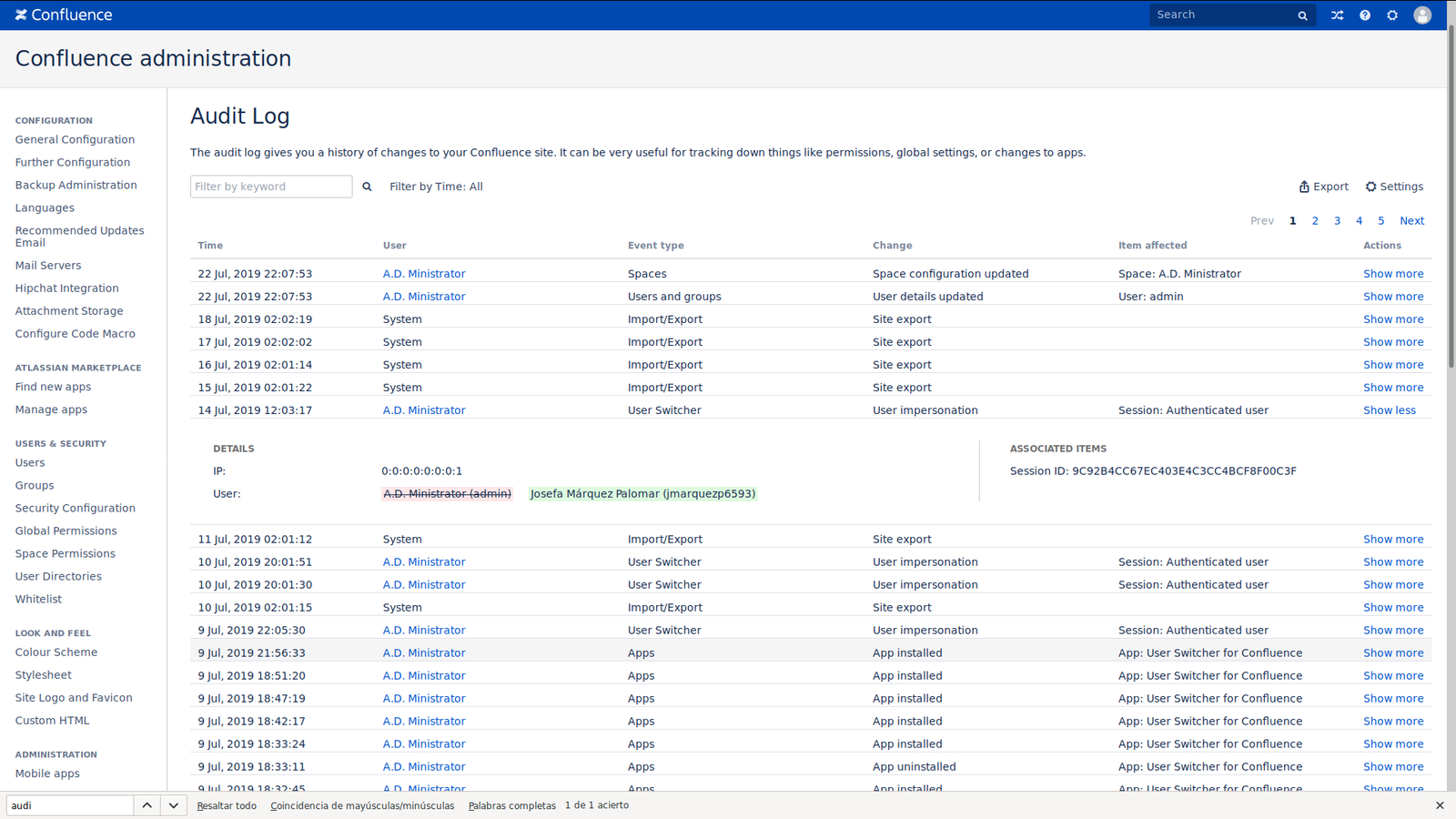Expand Show more for App uninstalled row
This screenshot has height=819, width=1456.
pyautogui.click(x=1393, y=767)
